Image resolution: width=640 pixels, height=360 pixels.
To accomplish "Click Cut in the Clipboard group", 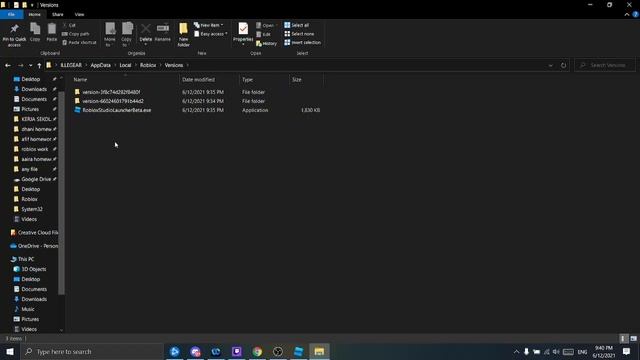I will pyautogui.click(x=69, y=25).
